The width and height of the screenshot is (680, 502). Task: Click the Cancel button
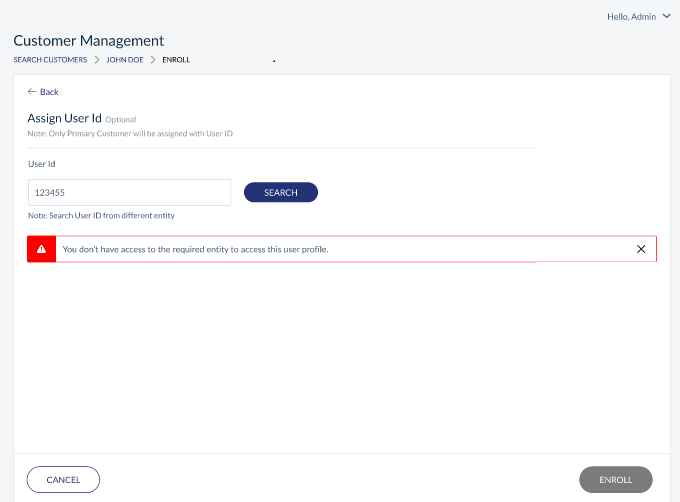(x=63, y=479)
